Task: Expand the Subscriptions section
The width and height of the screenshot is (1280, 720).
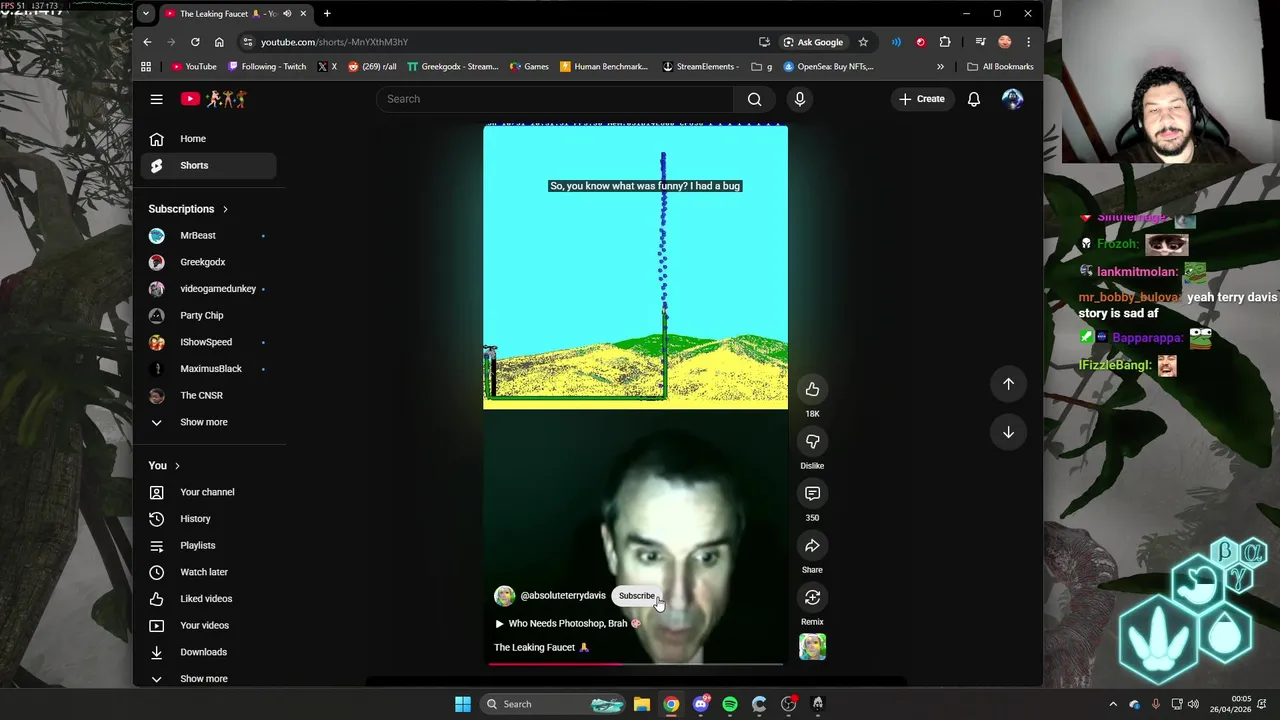Action: pos(188,209)
